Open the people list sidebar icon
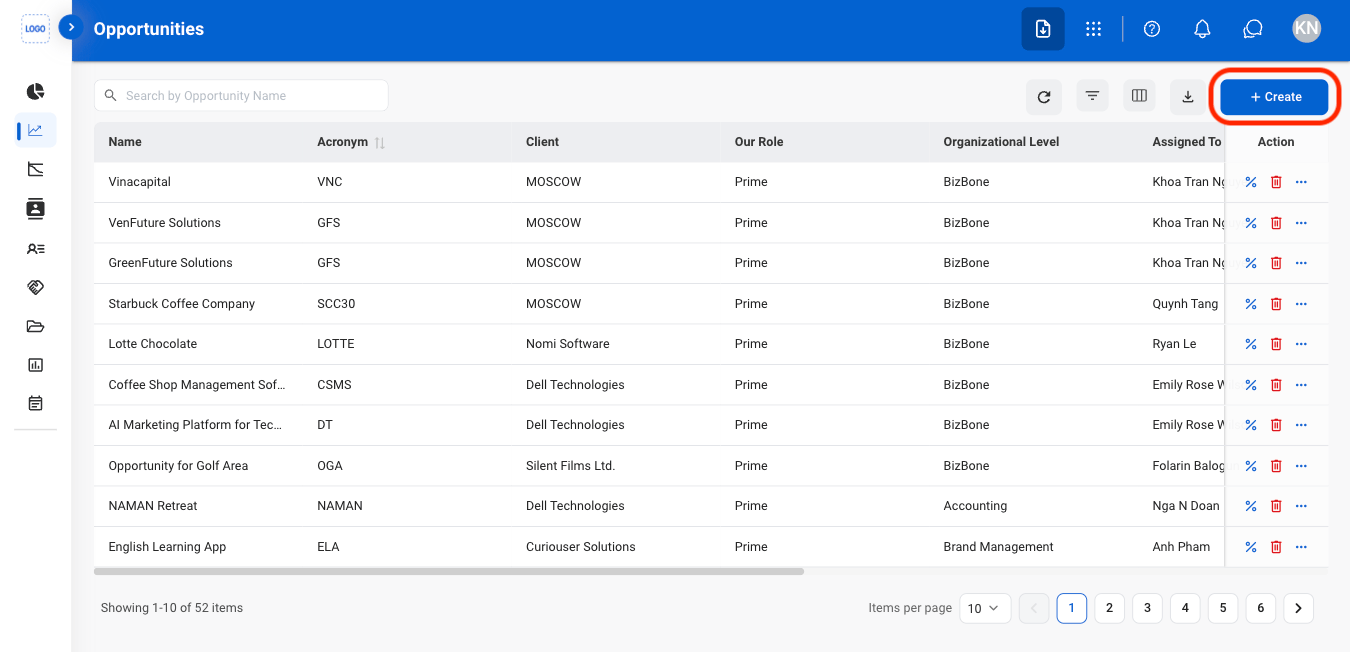 pos(36,248)
